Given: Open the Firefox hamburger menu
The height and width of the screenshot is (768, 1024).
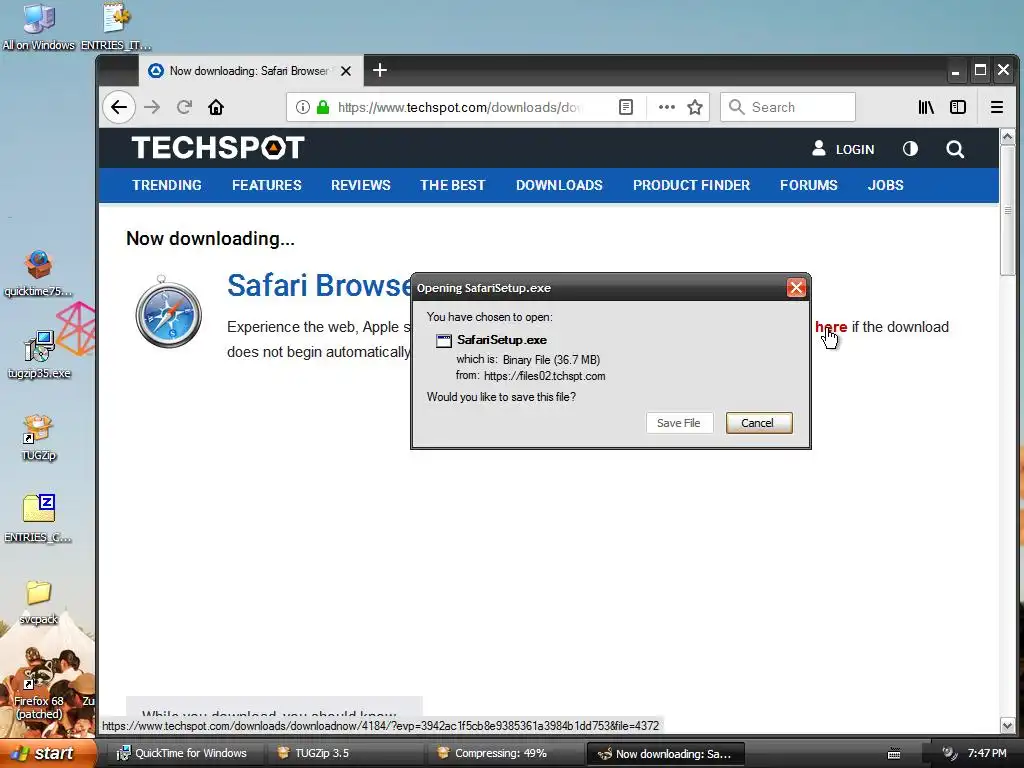Looking at the screenshot, I should [997, 107].
